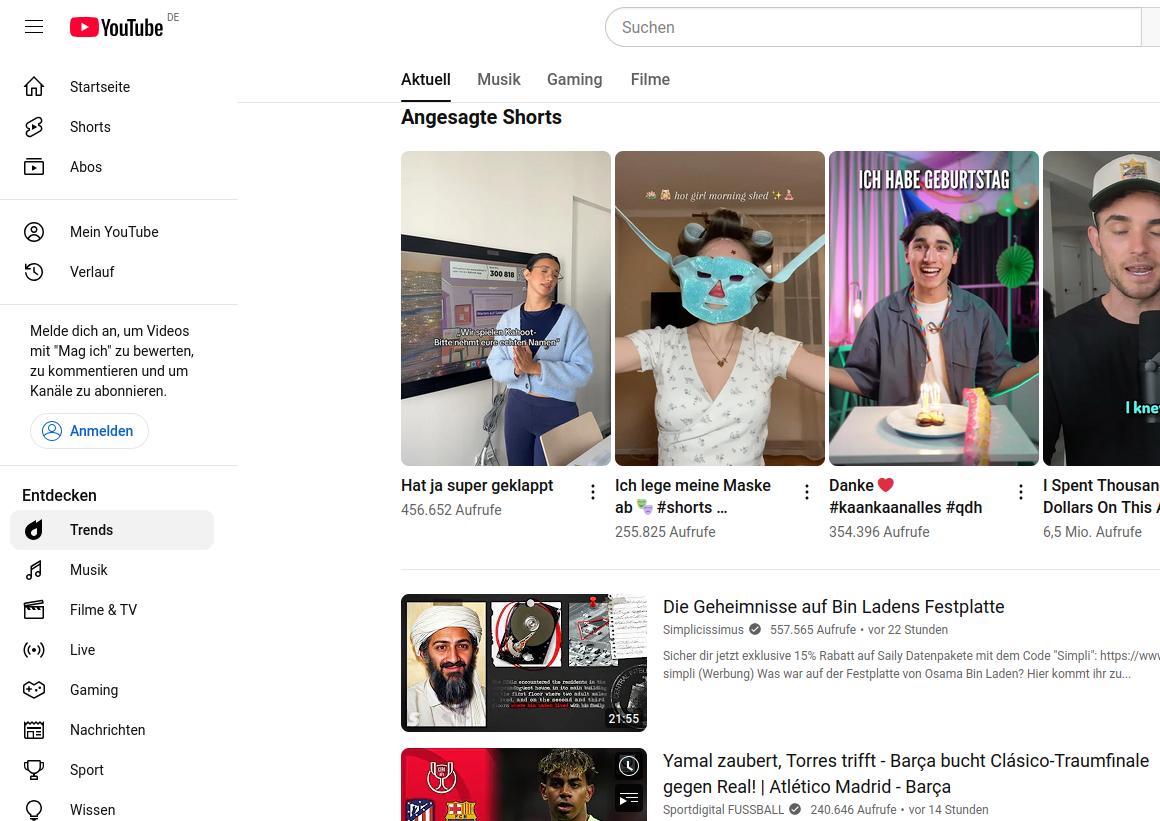The image size is (1160, 821).
Task: Add Yamal video to watch later
Action: (628, 766)
